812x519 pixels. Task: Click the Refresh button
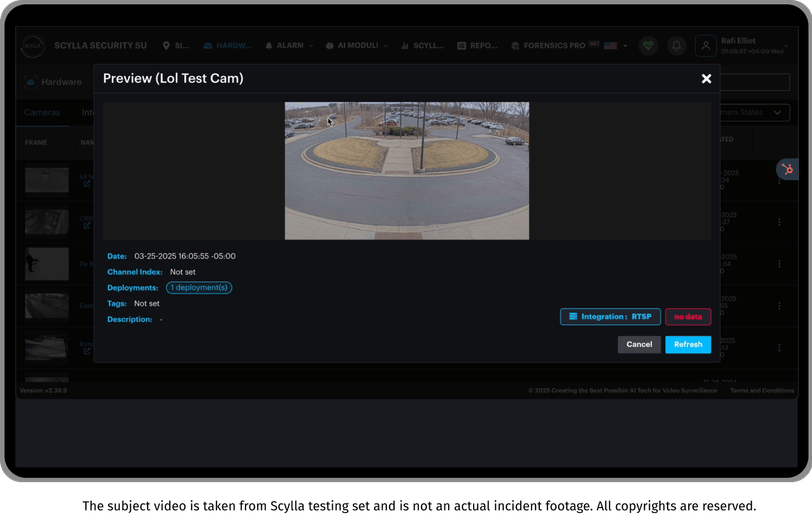[688, 344]
